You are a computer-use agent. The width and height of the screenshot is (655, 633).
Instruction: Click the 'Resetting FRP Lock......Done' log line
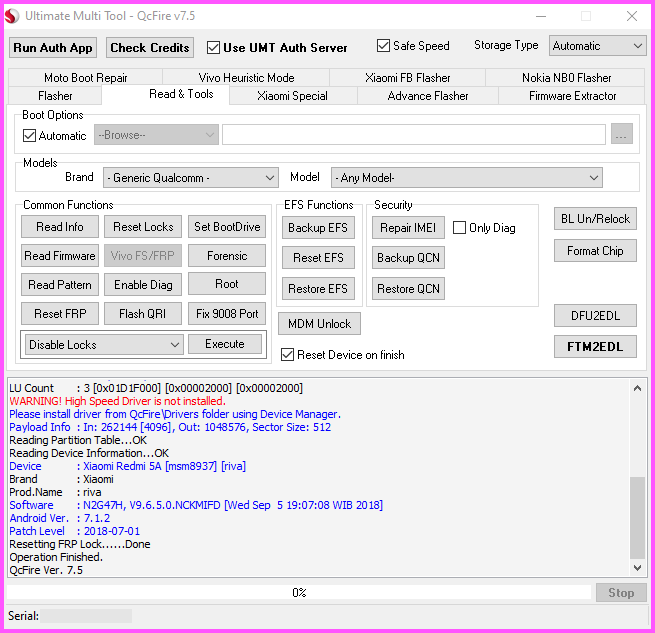pos(80,544)
